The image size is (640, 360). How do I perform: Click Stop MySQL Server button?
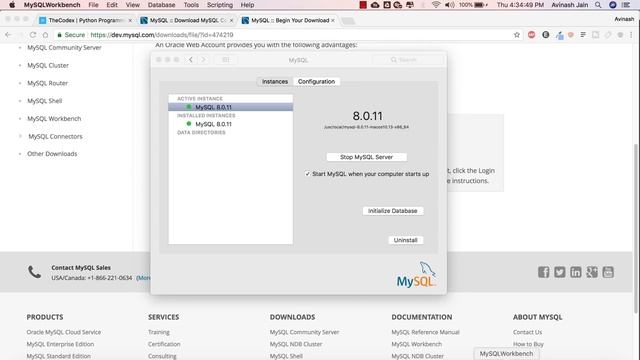point(367,157)
